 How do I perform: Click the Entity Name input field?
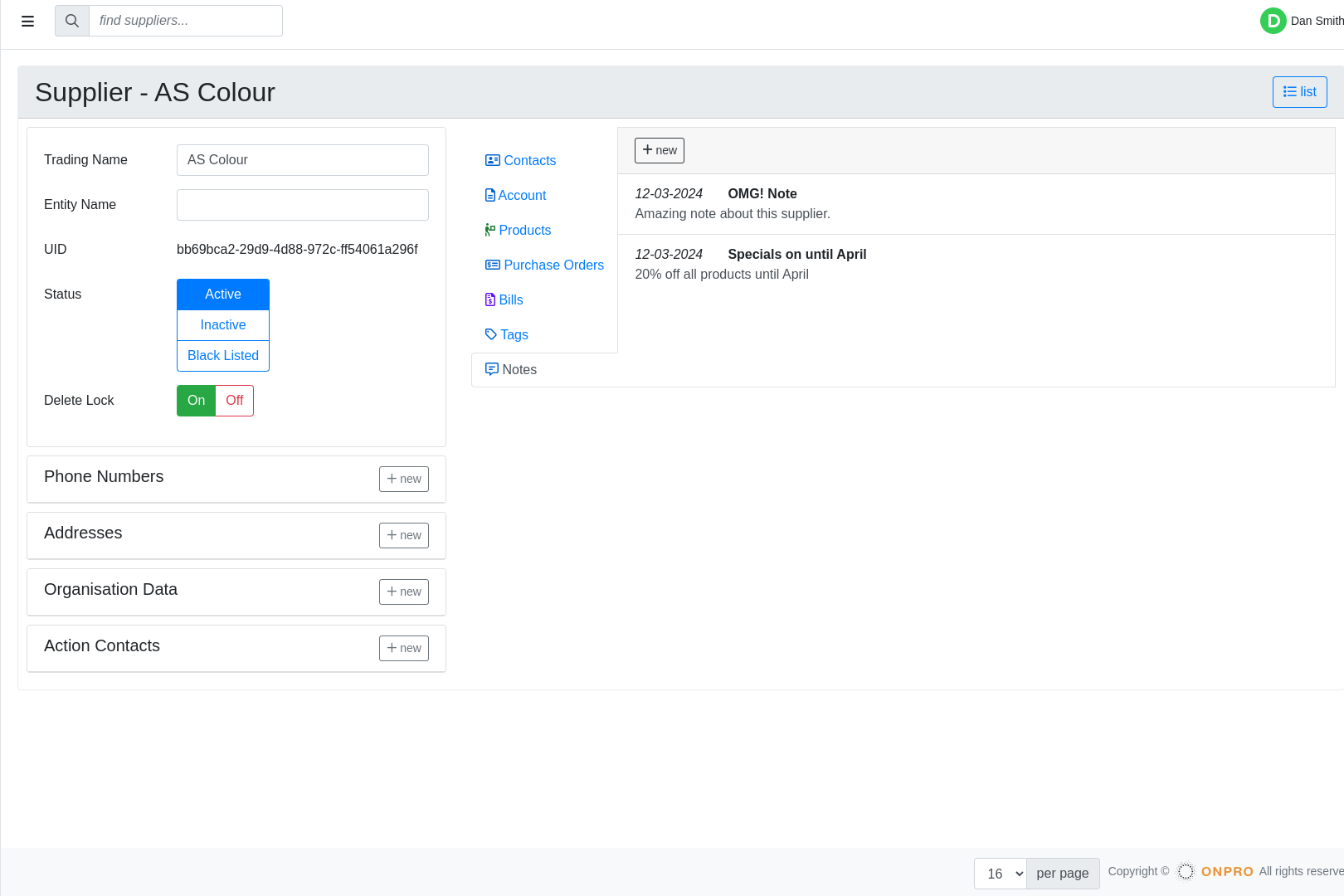[303, 205]
